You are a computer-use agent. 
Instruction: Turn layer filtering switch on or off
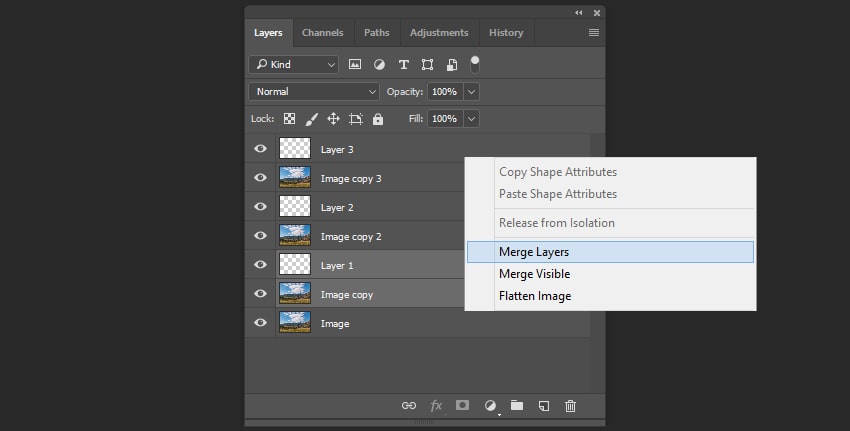tap(474, 63)
